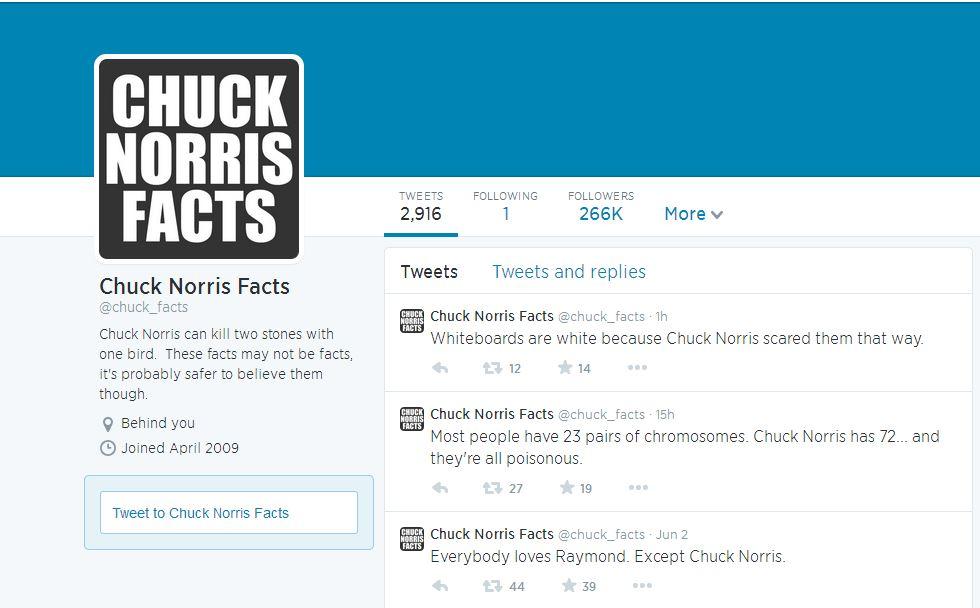Click the location pin icon next to Behind you

click(108, 424)
